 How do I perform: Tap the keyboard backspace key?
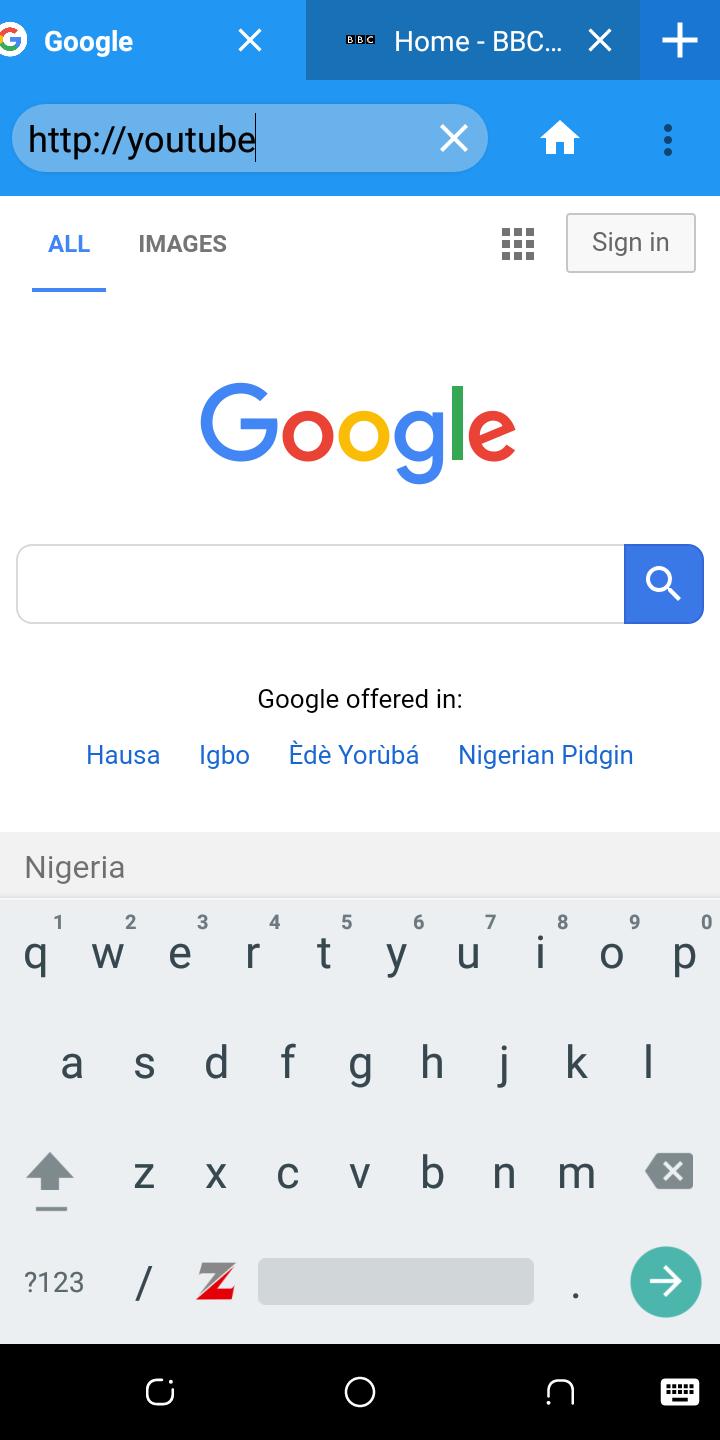point(670,1171)
